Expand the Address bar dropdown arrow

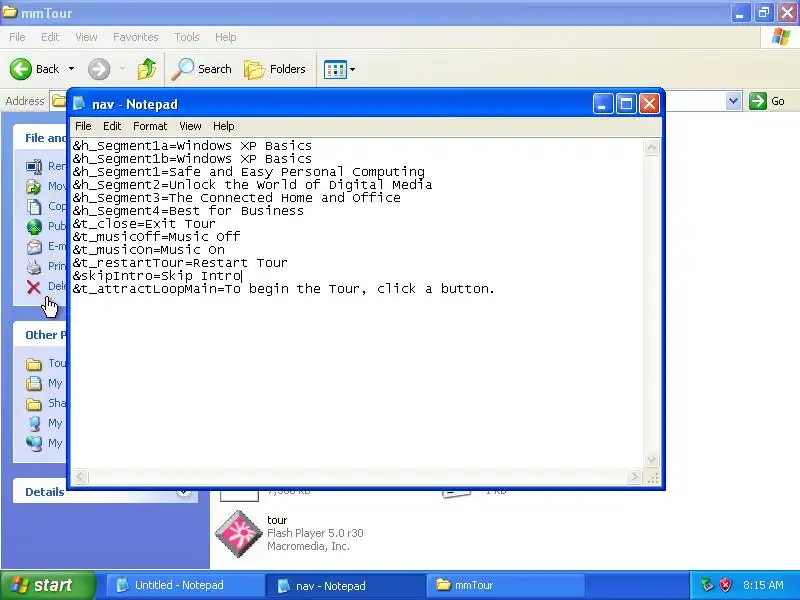pyautogui.click(x=733, y=101)
